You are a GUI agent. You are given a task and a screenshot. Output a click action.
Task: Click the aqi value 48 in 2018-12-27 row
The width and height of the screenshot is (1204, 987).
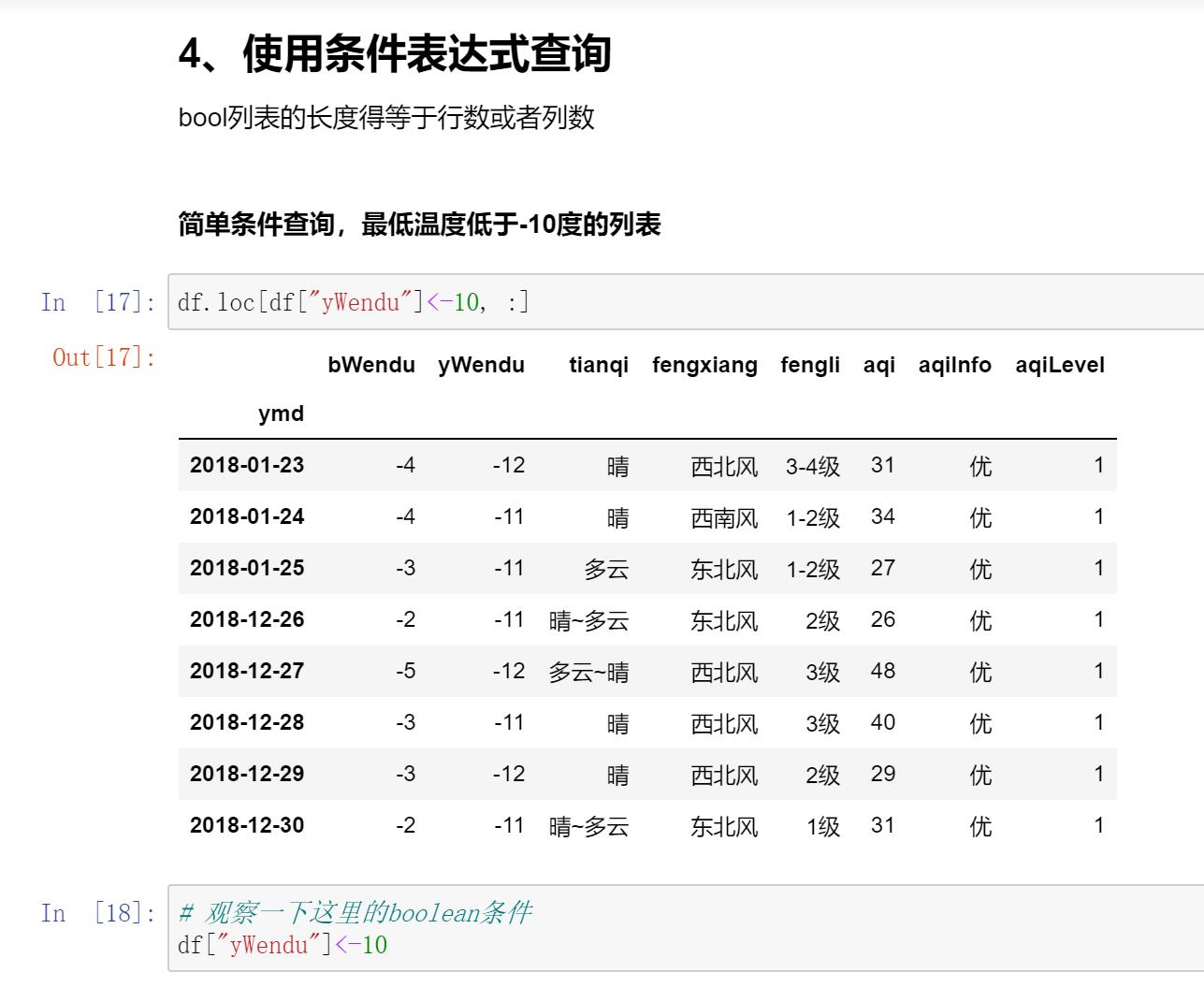[x=883, y=671]
